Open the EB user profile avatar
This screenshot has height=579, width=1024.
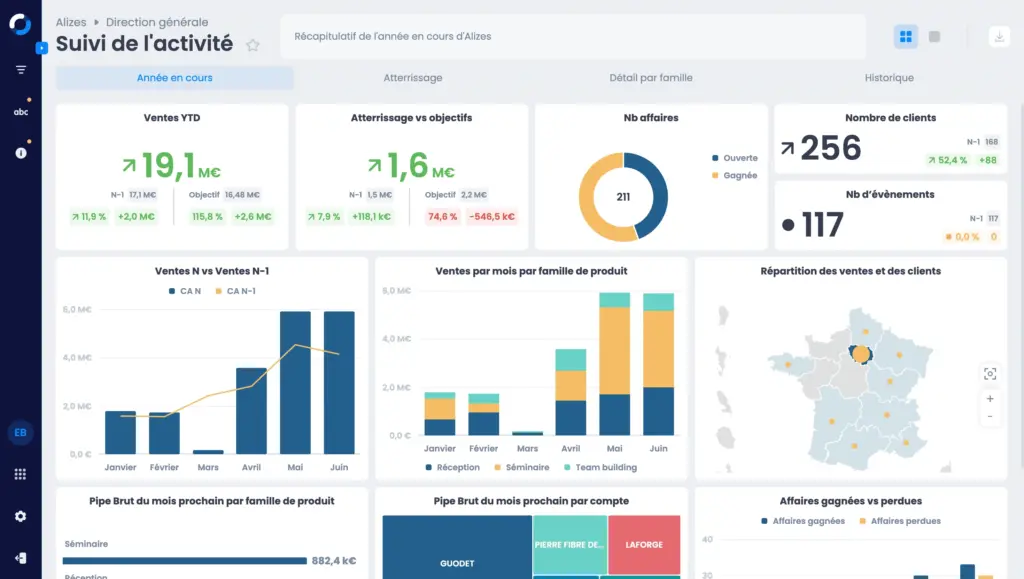[x=20, y=432]
